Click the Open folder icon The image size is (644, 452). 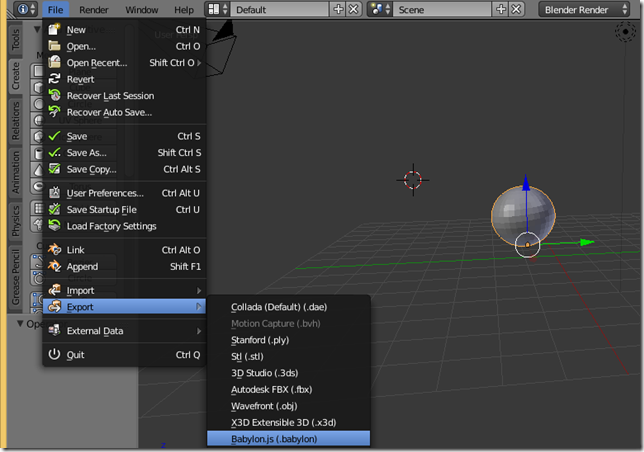click(x=54, y=46)
